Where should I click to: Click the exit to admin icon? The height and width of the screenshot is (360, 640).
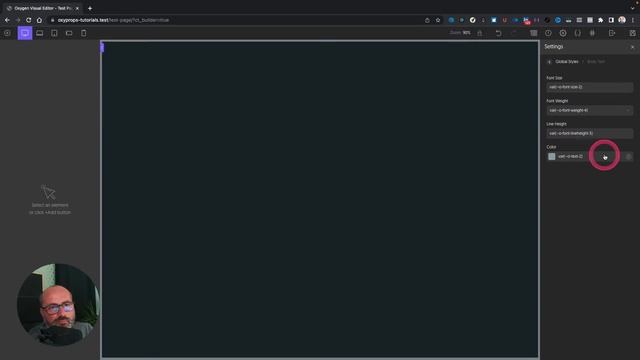coord(612,33)
